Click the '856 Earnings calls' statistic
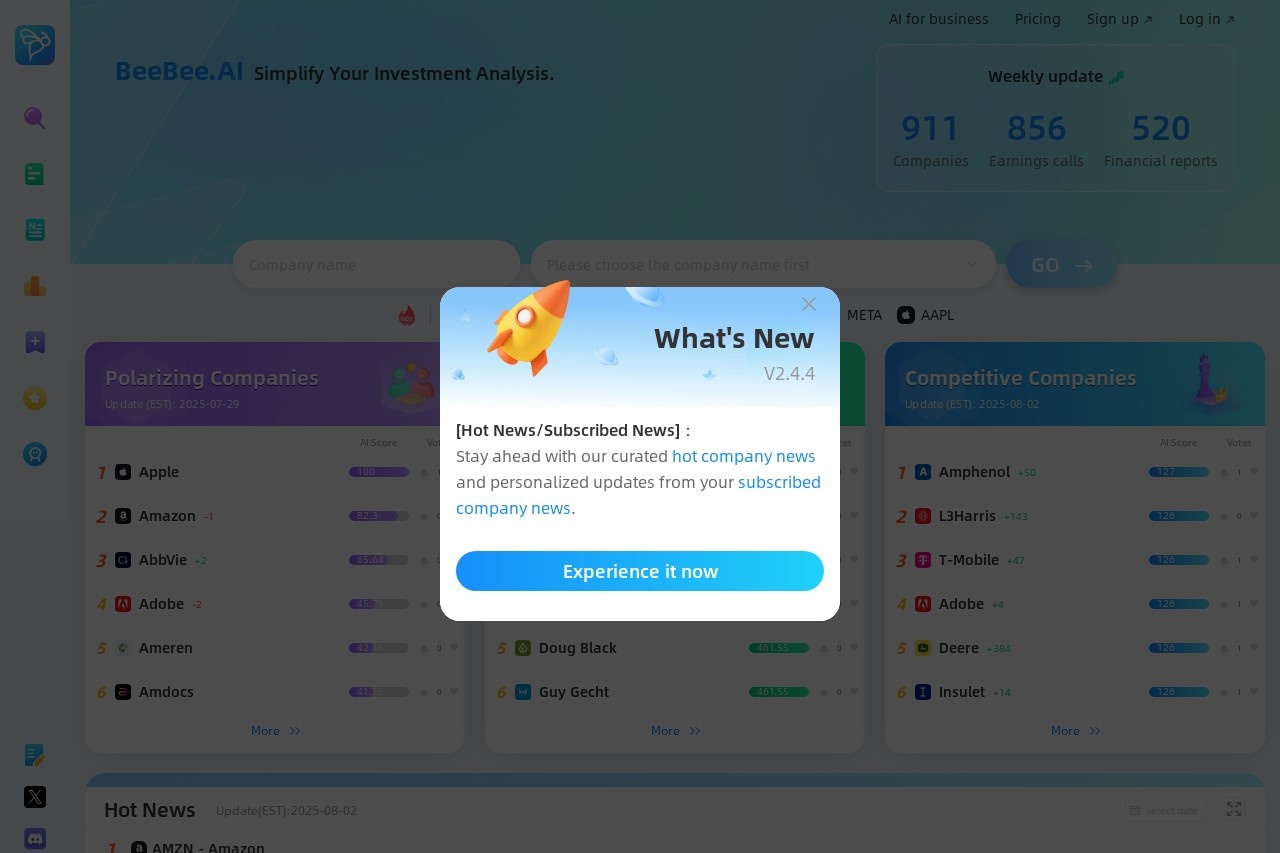The height and width of the screenshot is (853, 1280). (x=1036, y=139)
